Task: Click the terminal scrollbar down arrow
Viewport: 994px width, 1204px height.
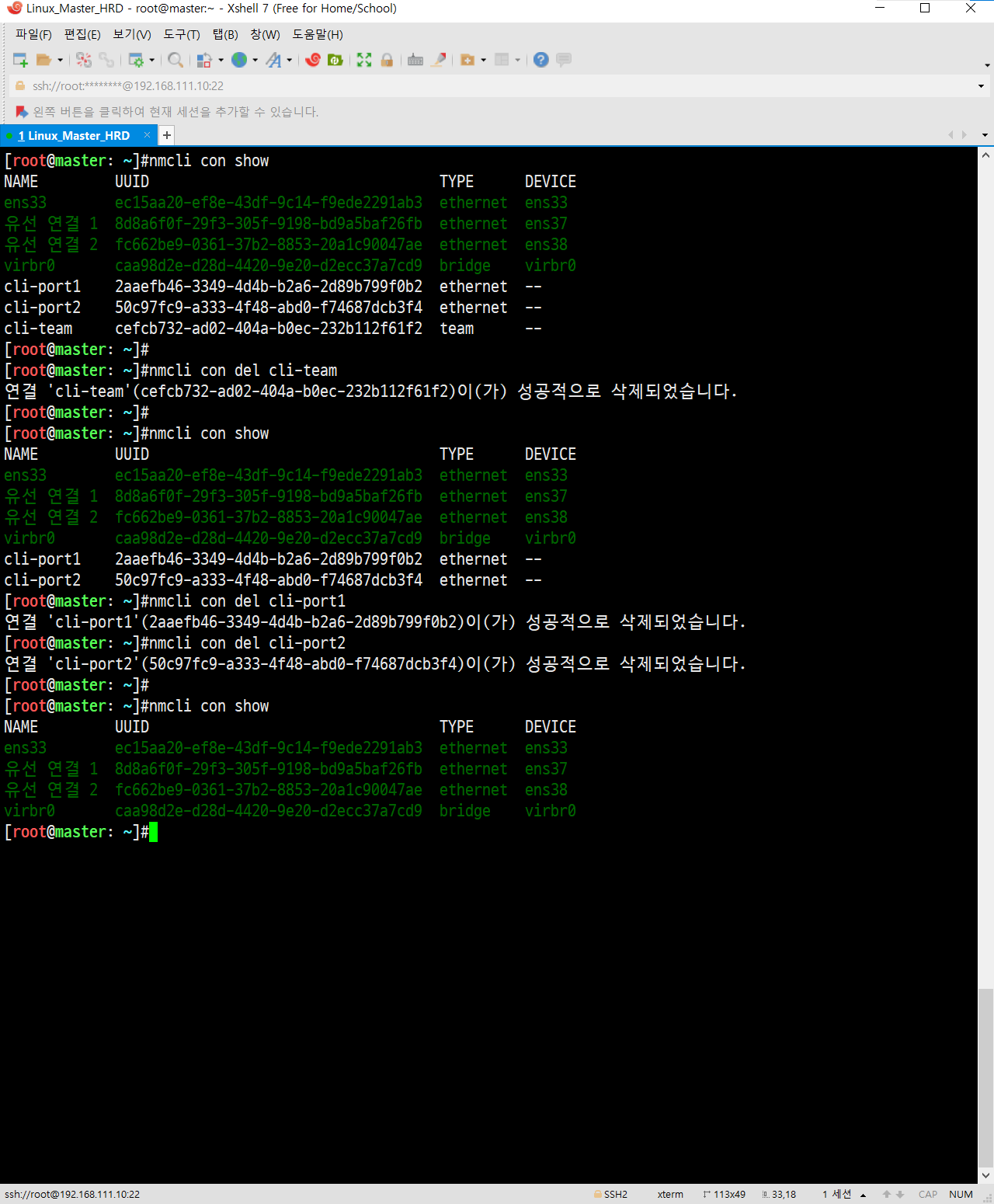Action: (985, 1175)
